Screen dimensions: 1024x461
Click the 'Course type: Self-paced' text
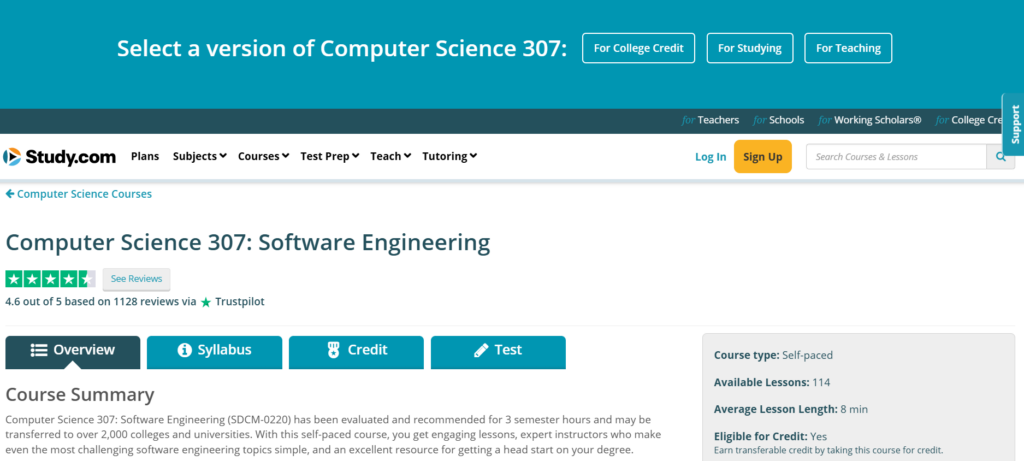tap(773, 356)
